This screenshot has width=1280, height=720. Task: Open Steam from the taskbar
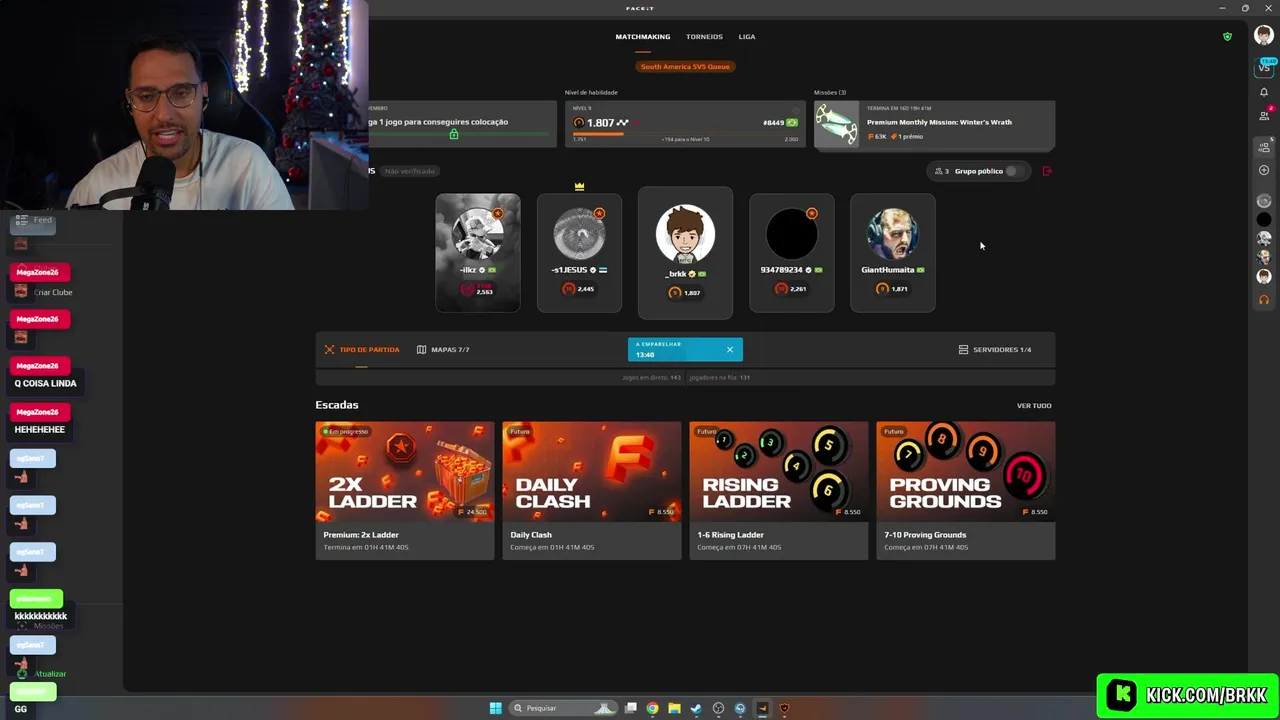point(696,708)
